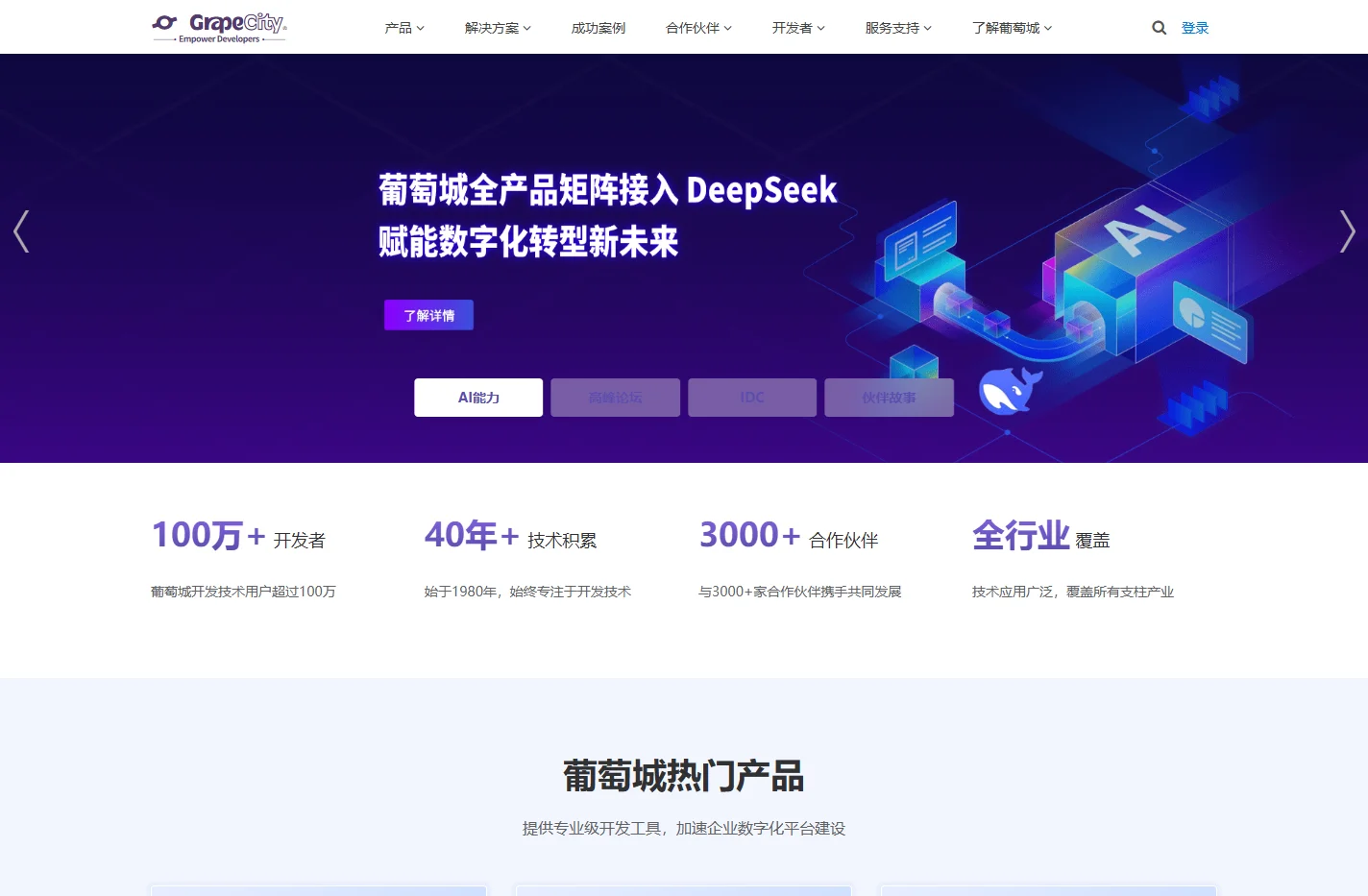This screenshot has width=1368, height=896.
Task: Expand the 开发者 menu
Action: point(798,28)
